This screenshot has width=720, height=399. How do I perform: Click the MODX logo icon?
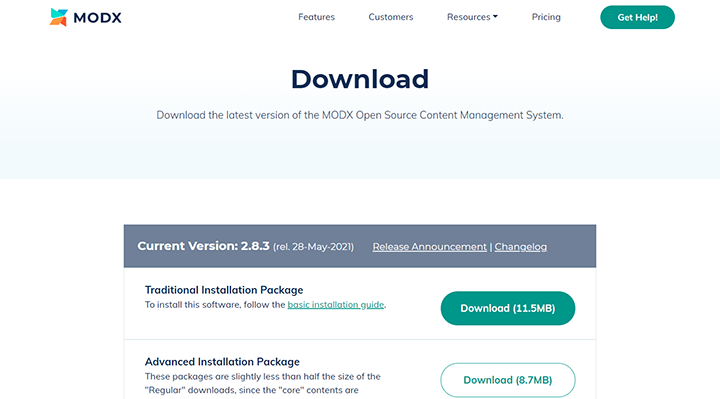pyautogui.click(x=59, y=17)
